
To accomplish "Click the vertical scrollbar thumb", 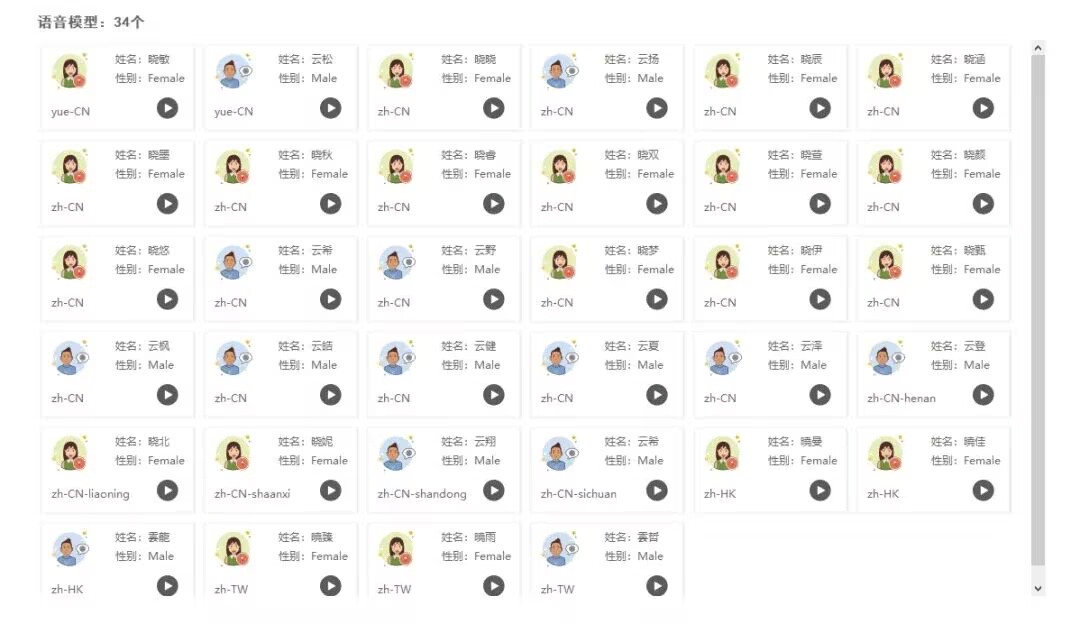I will tap(1038, 310).
